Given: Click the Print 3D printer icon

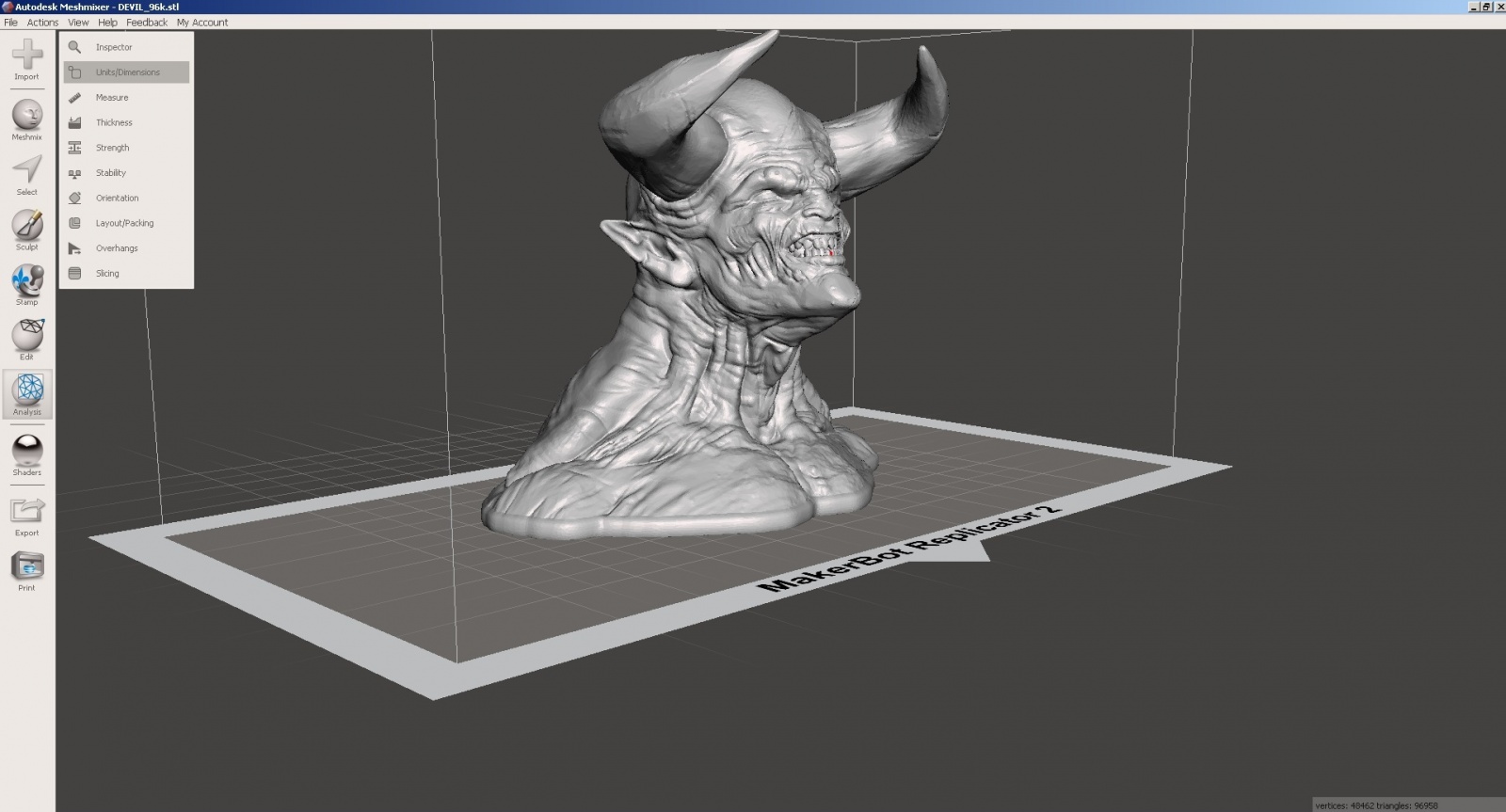Looking at the screenshot, I should click(27, 565).
